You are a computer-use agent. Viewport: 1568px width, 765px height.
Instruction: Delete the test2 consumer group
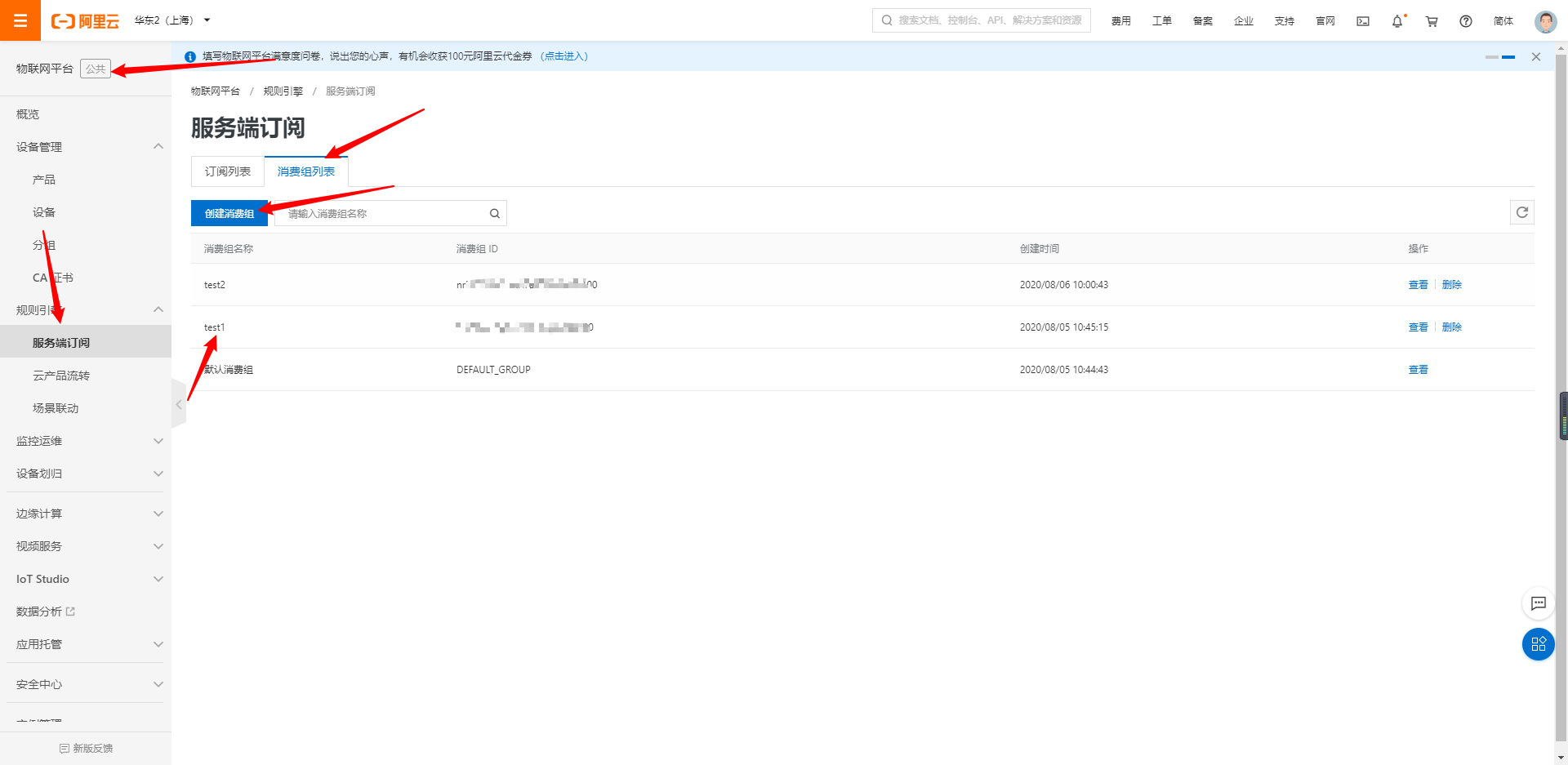[1452, 285]
